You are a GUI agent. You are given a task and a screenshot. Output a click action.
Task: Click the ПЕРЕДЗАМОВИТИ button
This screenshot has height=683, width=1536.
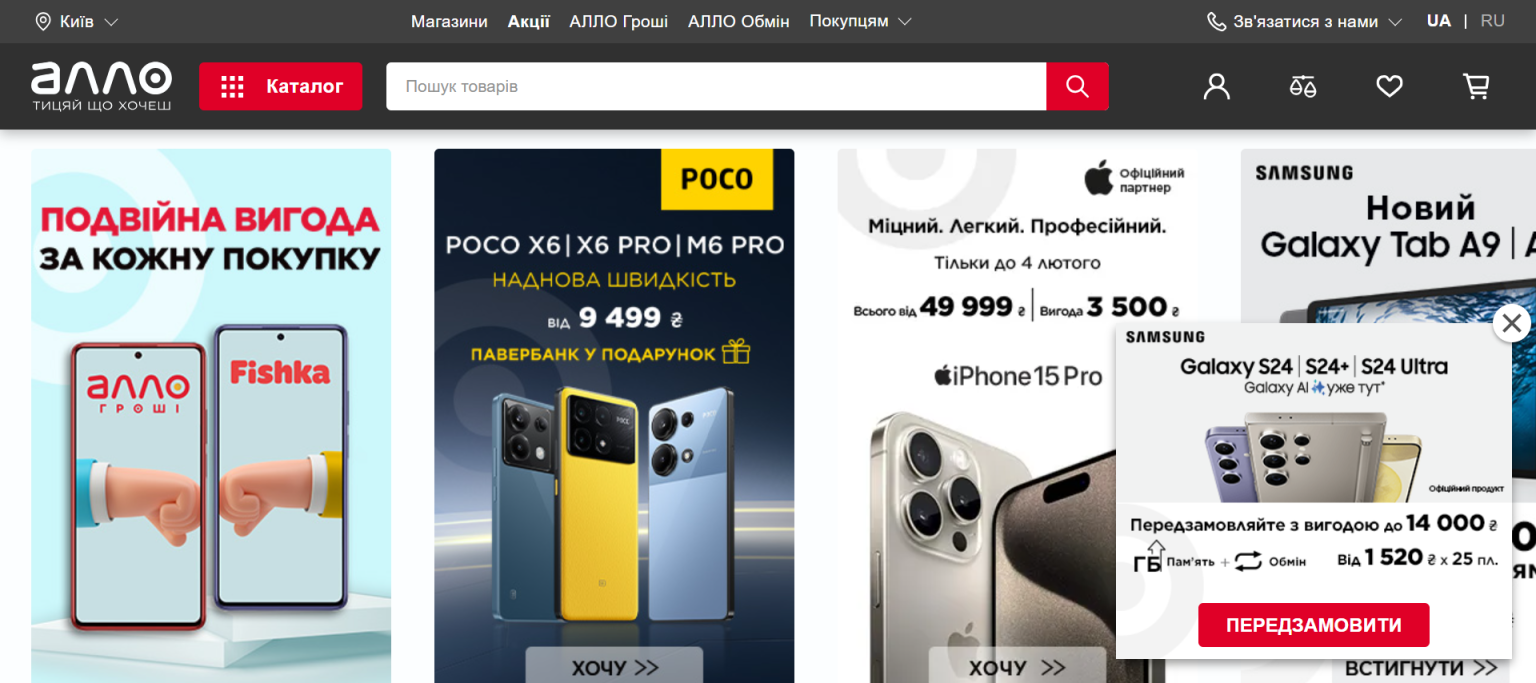point(1313,625)
